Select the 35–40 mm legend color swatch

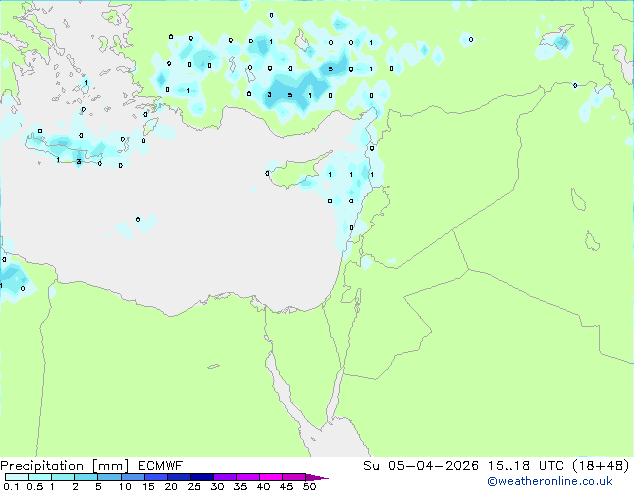pos(248,477)
